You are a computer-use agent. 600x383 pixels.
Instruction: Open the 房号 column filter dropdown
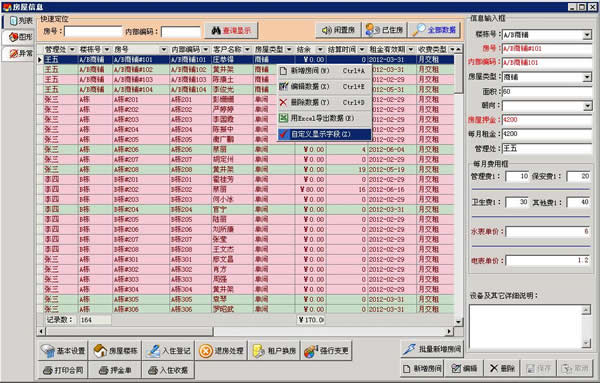pyautogui.click(x=164, y=50)
